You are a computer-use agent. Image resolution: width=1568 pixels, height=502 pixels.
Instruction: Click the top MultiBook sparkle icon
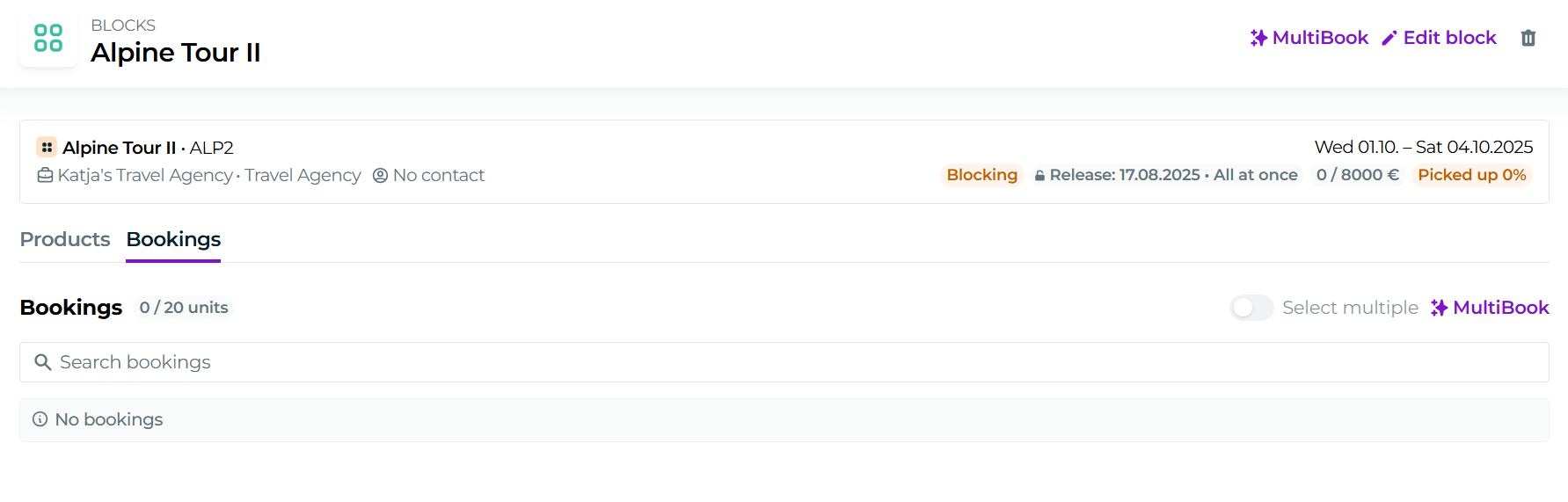tap(1258, 38)
